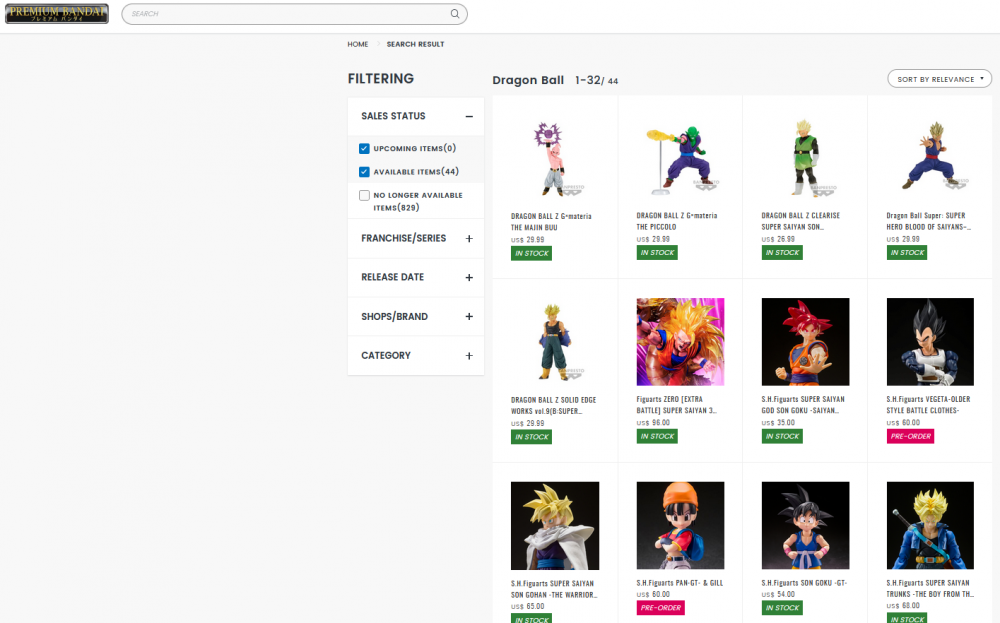Open the Pan-GT- & Gill figure image
This screenshot has width=1000, height=623.
pos(680,525)
